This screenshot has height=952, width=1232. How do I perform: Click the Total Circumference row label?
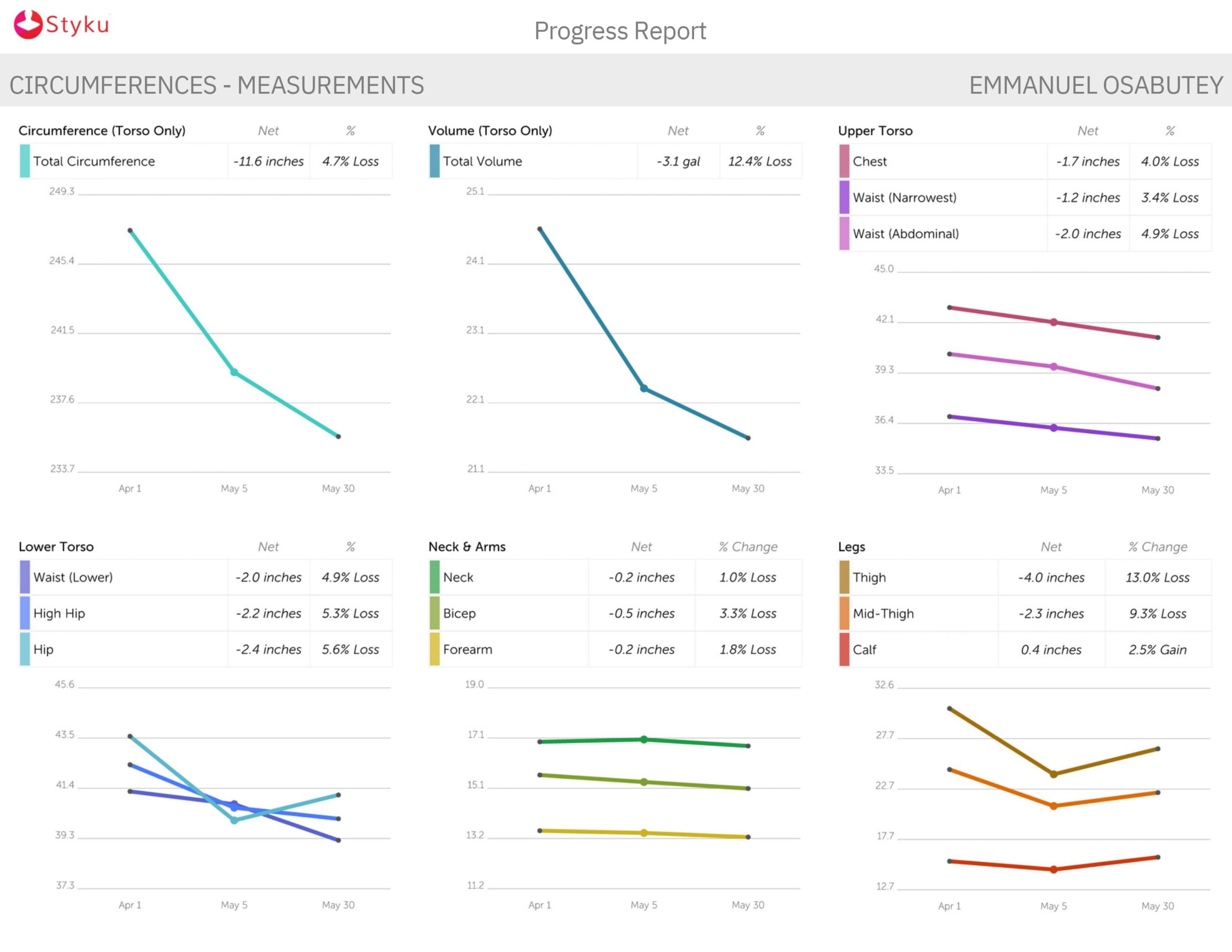[x=94, y=161]
